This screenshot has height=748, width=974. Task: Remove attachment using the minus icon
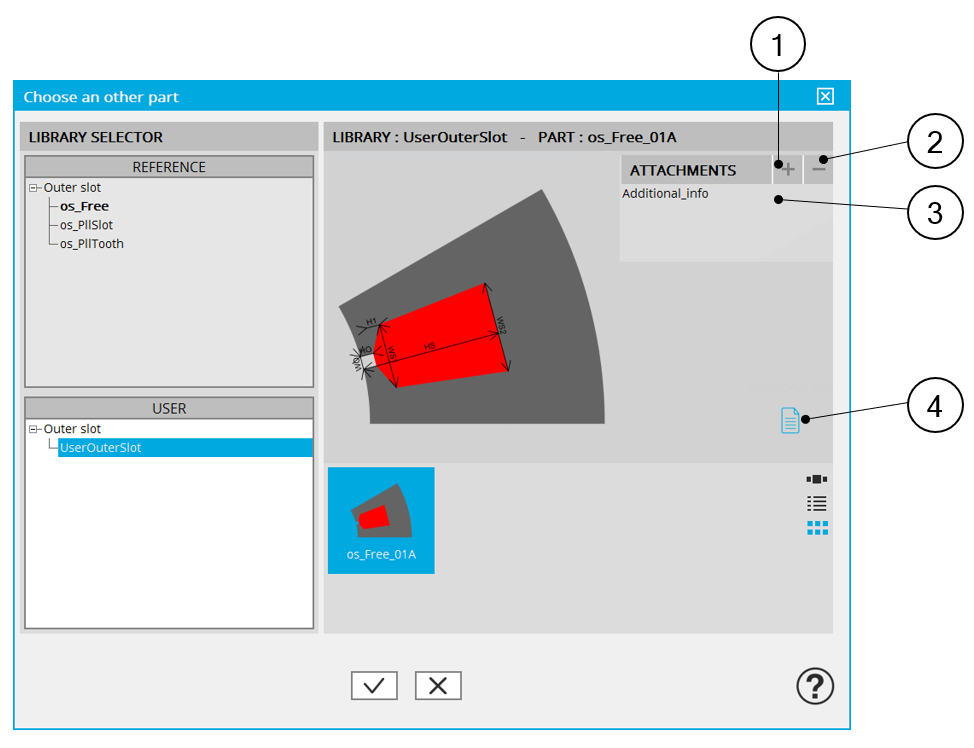(818, 170)
